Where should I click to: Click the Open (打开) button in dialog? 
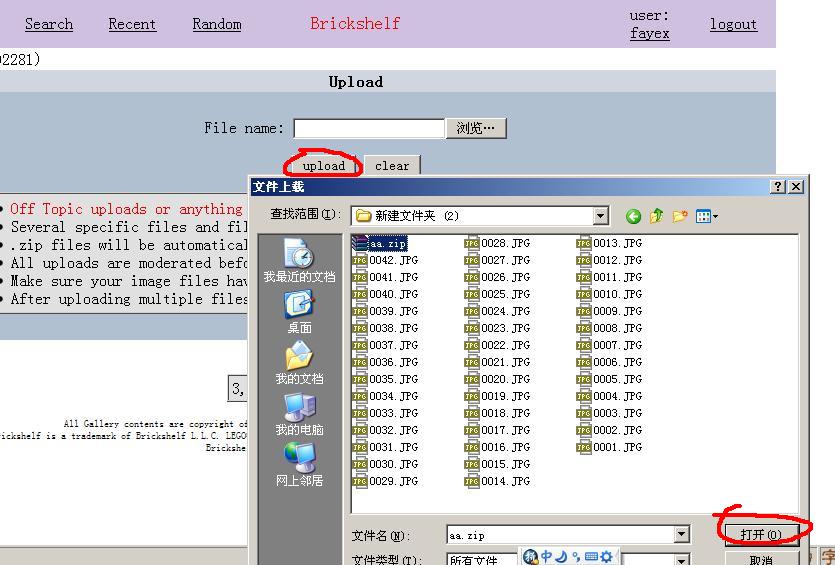coord(761,534)
